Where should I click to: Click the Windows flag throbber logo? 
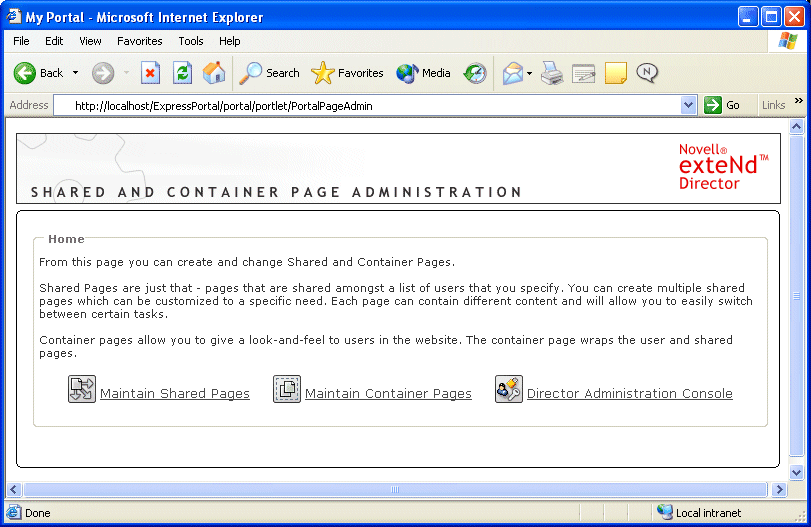pyautogui.click(x=788, y=41)
